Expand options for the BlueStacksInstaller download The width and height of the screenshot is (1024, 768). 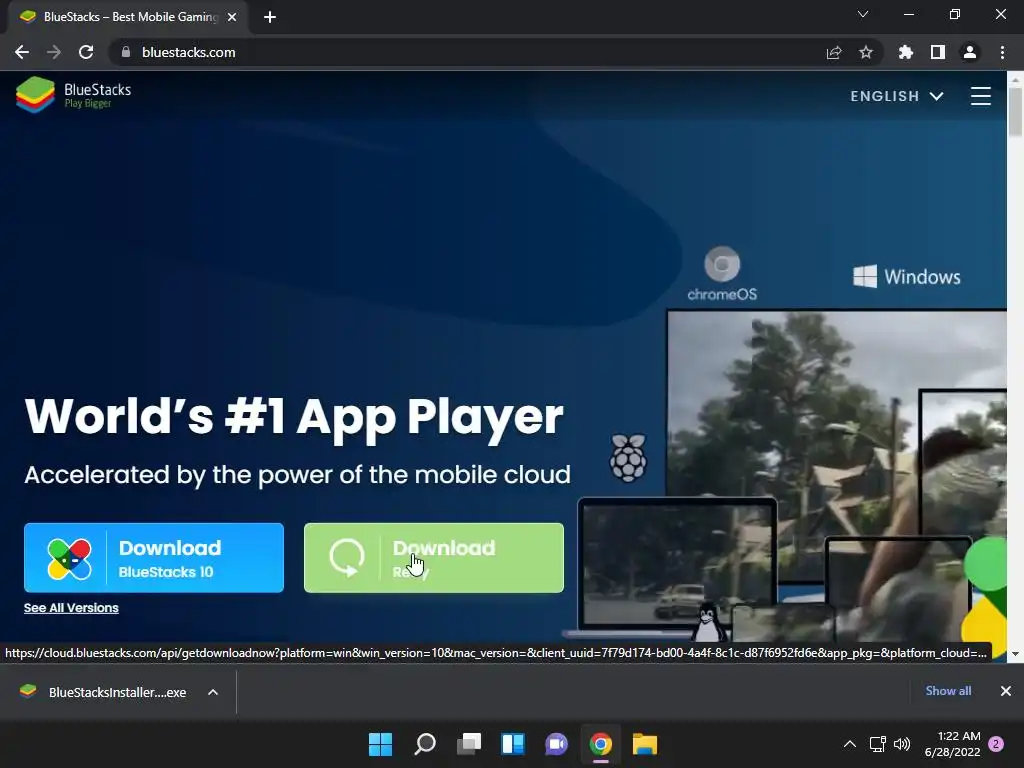pyautogui.click(x=213, y=692)
